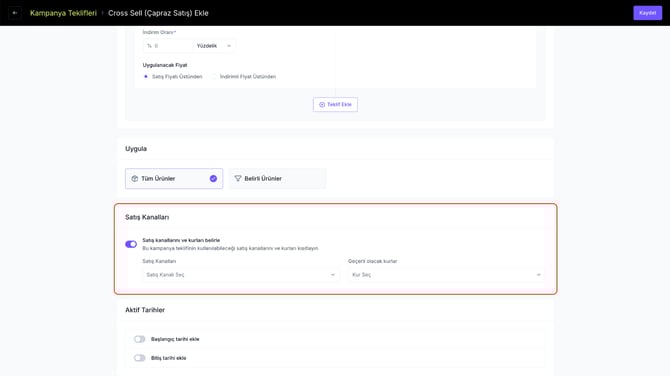Click the Satış Kanalları section heading

pyautogui.click(x=147, y=217)
